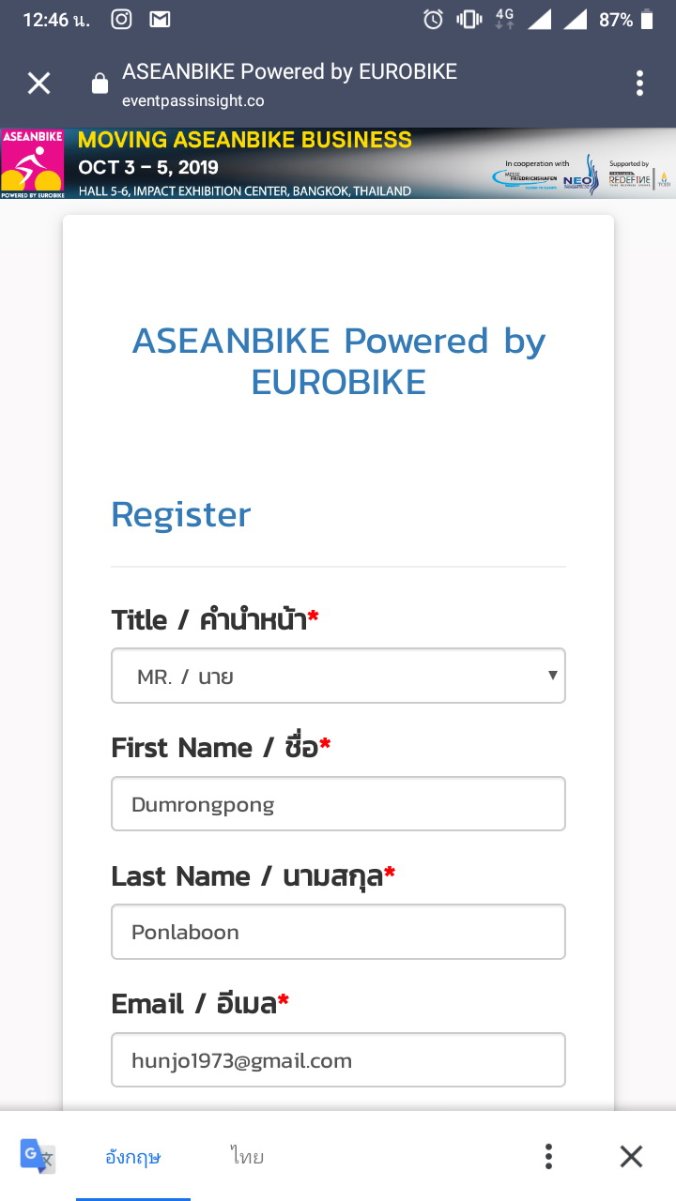Image resolution: width=676 pixels, height=1201 pixels.
Task: Focus the First Name field with Dumrongpong
Action: [x=338, y=804]
